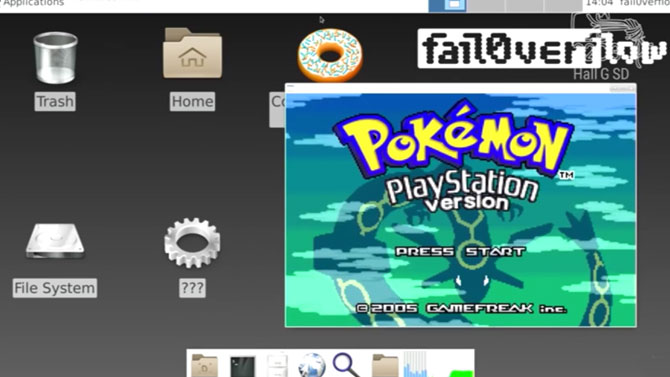Viewport: 670px width, 377px height.
Task: Launch the terminal from the bottom dock
Action: (243, 366)
